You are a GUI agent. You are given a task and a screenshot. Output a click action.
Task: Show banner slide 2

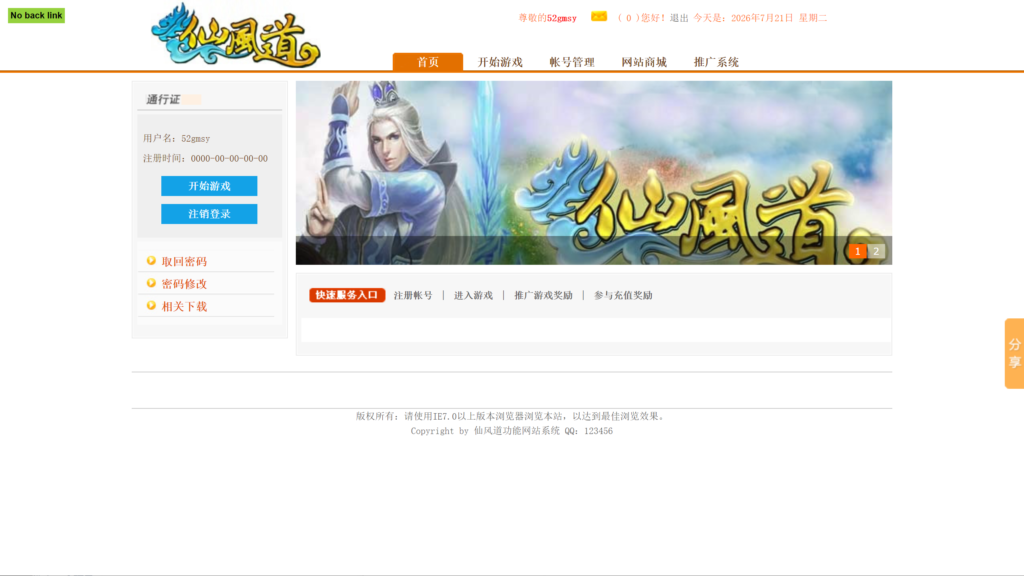coord(876,251)
